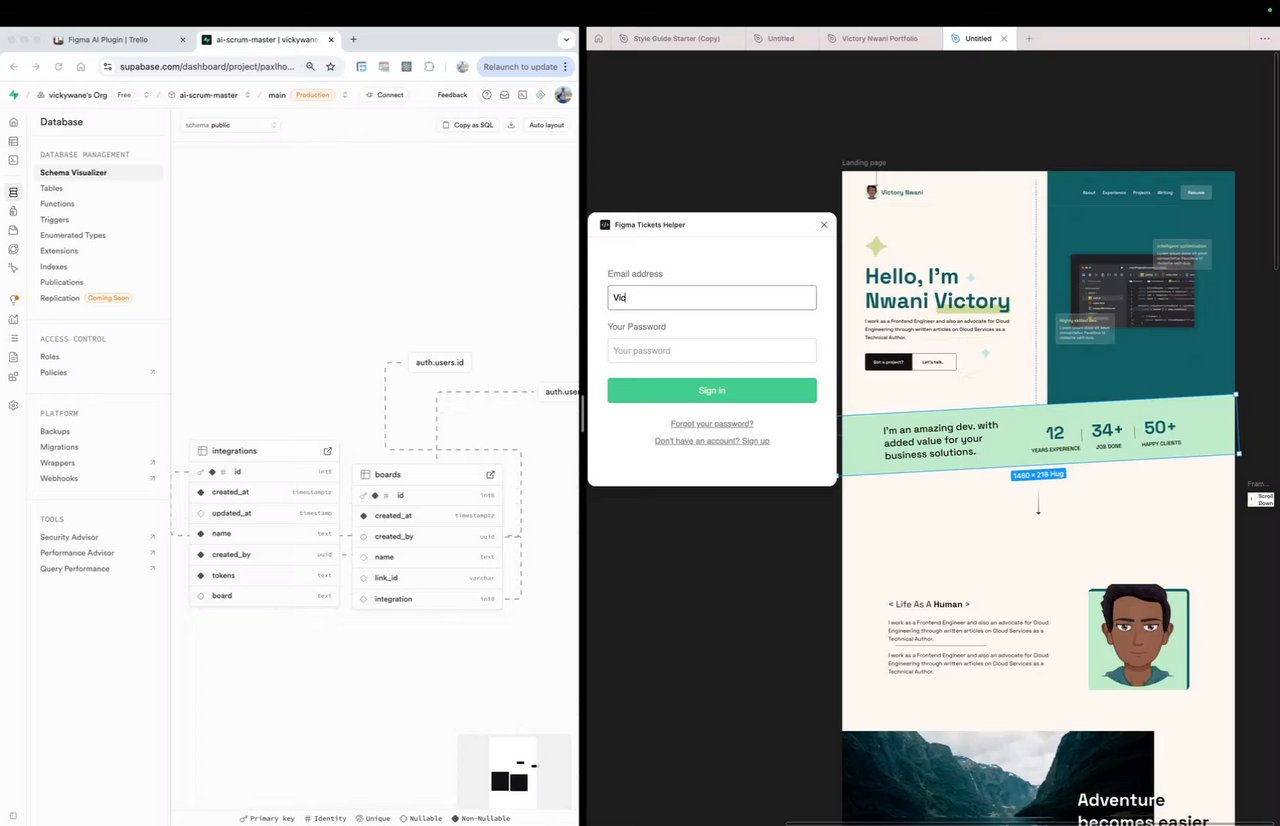Click Forgot your password link

[x=712, y=424]
